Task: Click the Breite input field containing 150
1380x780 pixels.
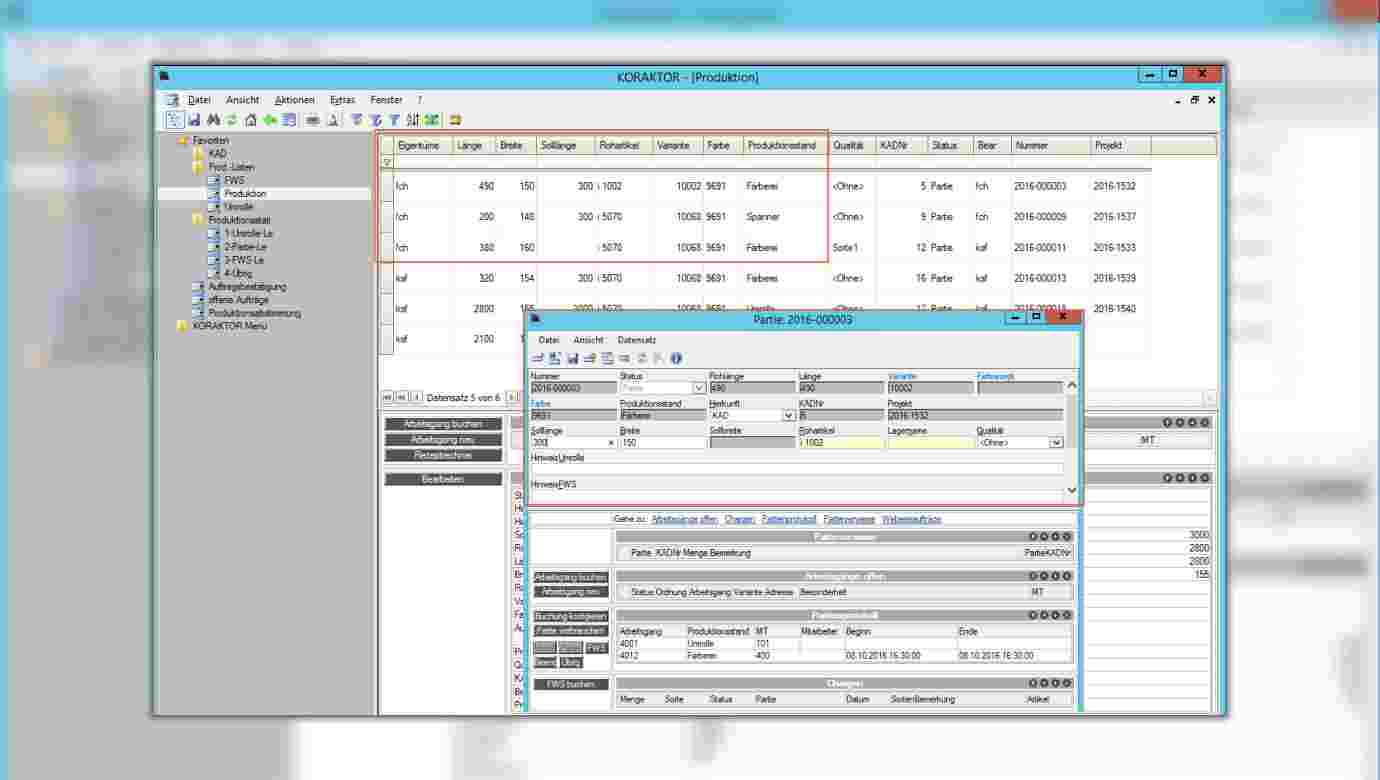Action: coord(662,442)
